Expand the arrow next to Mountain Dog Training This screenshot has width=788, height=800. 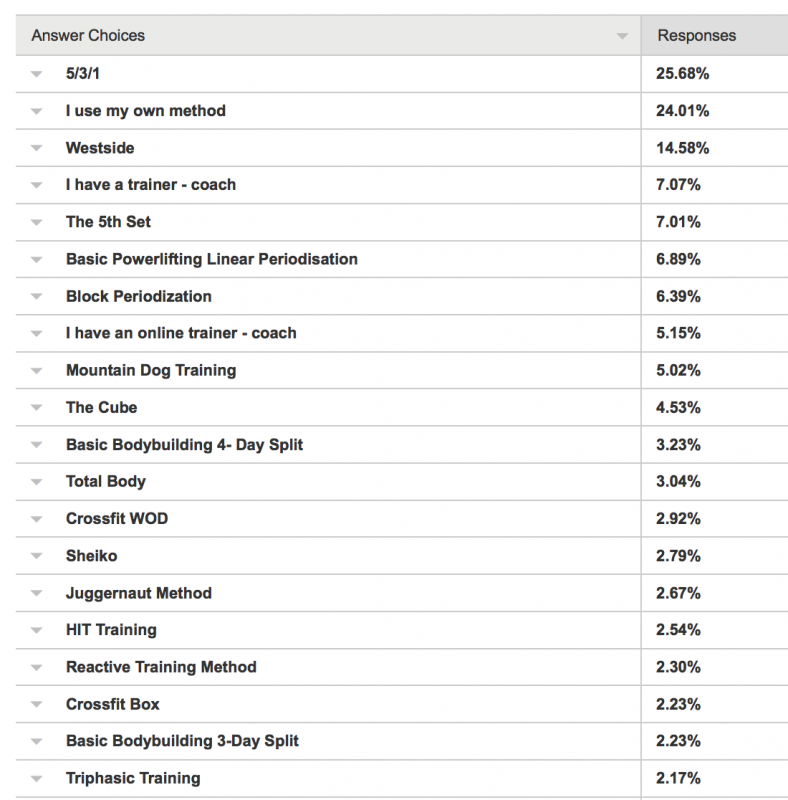pyautogui.click(x=36, y=371)
